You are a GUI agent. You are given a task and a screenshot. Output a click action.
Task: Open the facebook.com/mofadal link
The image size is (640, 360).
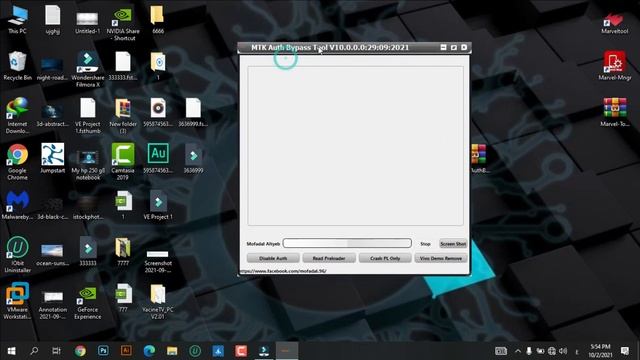pyautogui.click(x=283, y=271)
